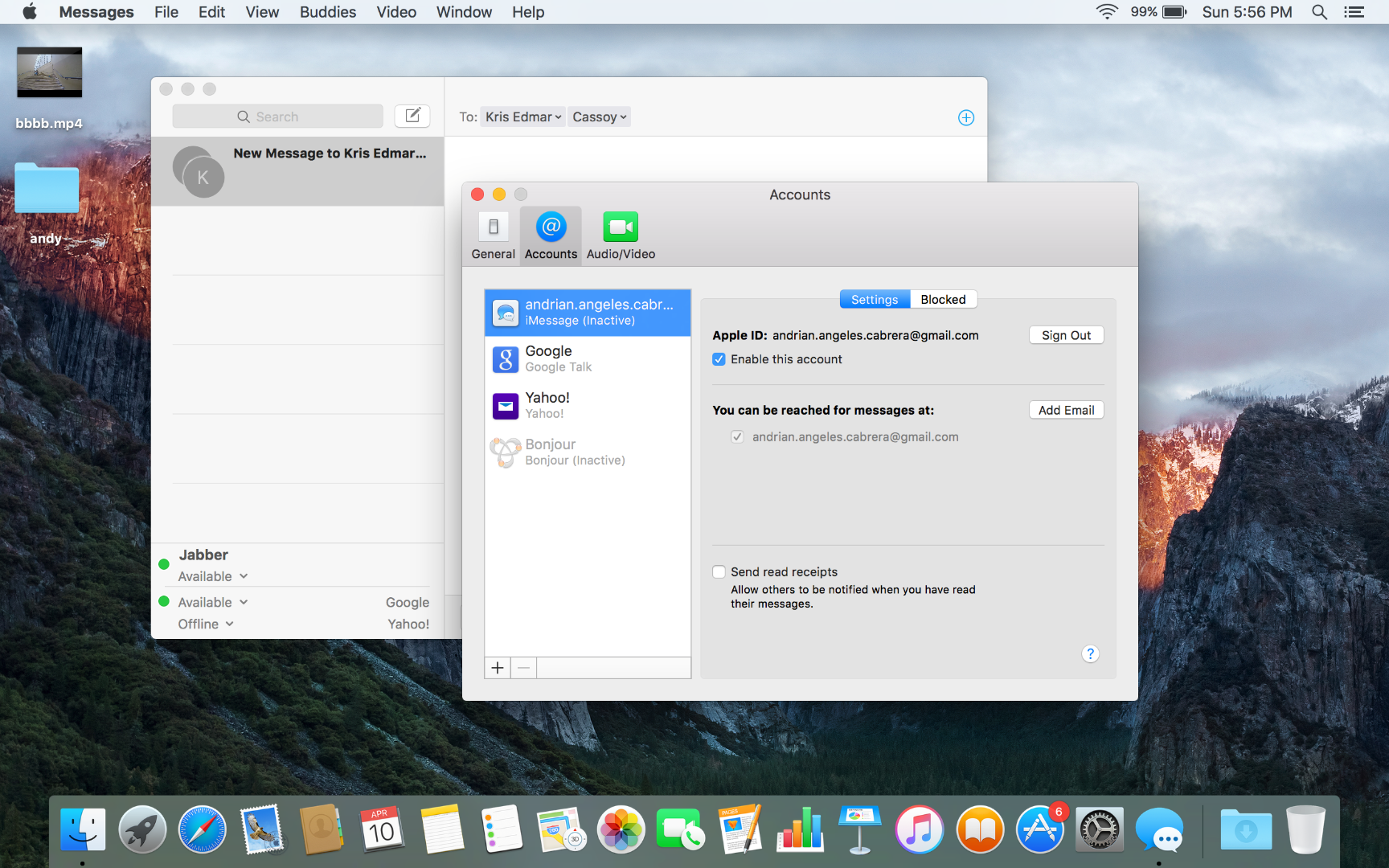
Task: Select the iMessage (Inactive) account
Action: pos(588,313)
